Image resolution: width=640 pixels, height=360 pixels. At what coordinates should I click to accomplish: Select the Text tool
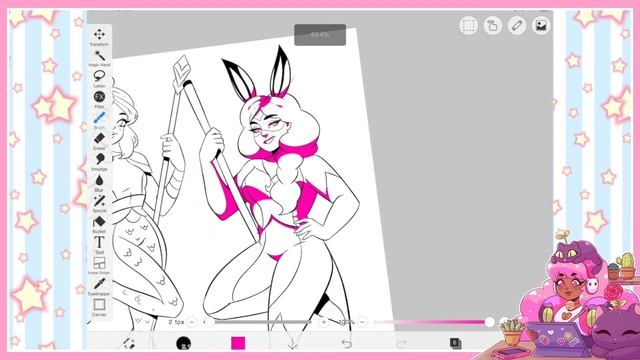tap(99, 245)
